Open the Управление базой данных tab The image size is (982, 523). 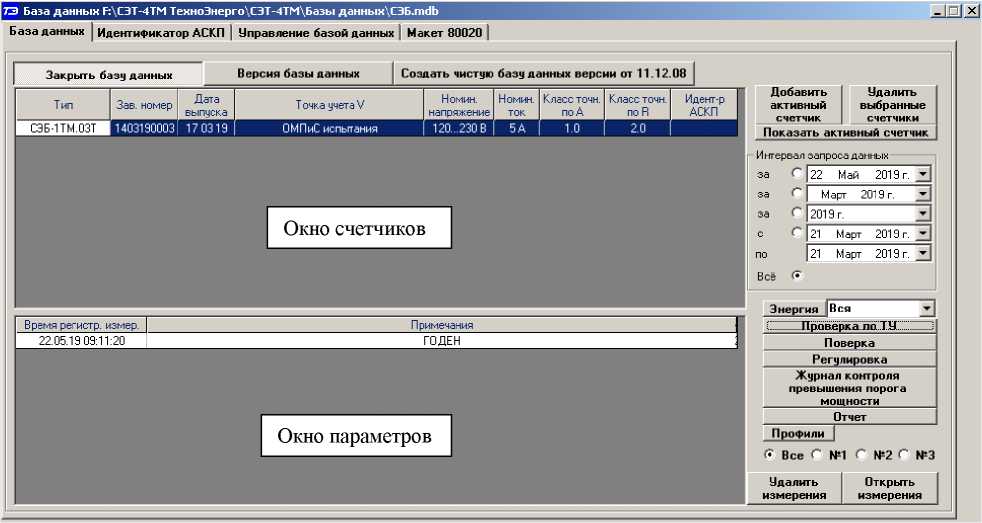(315, 32)
